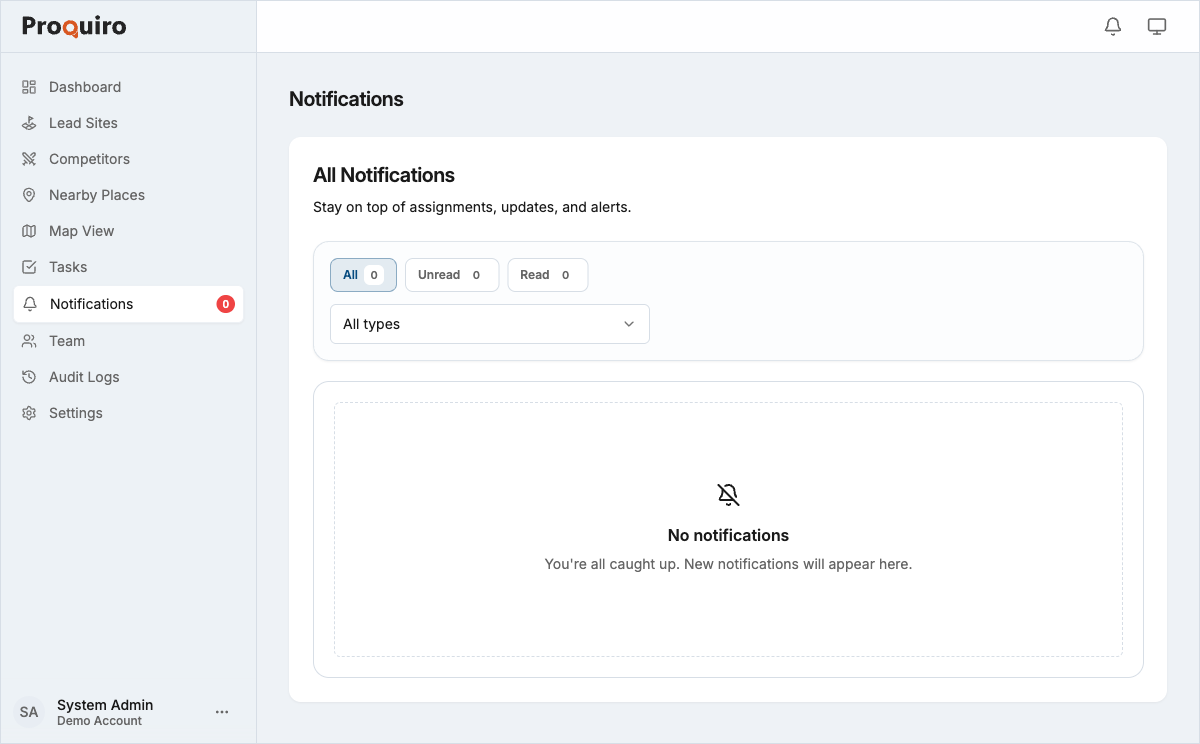Select the Competitors icon in sidebar

(x=30, y=159)
